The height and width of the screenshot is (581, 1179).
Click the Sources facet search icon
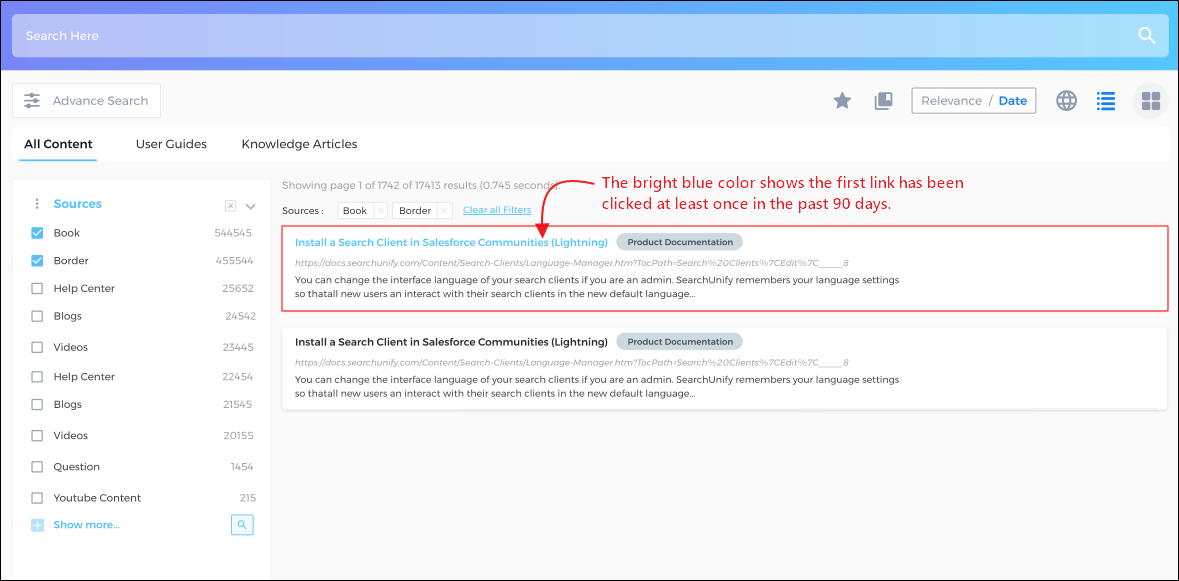click(242, 524)
